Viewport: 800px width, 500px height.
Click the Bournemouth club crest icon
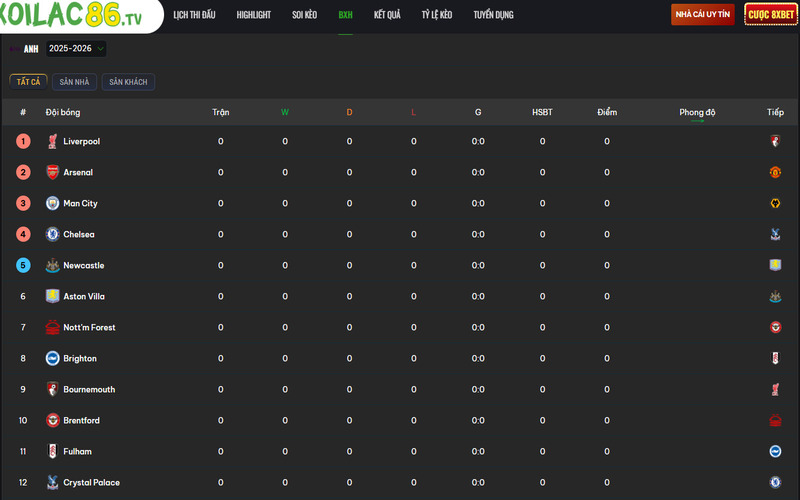pyautogui.click(x=53, y=389)
